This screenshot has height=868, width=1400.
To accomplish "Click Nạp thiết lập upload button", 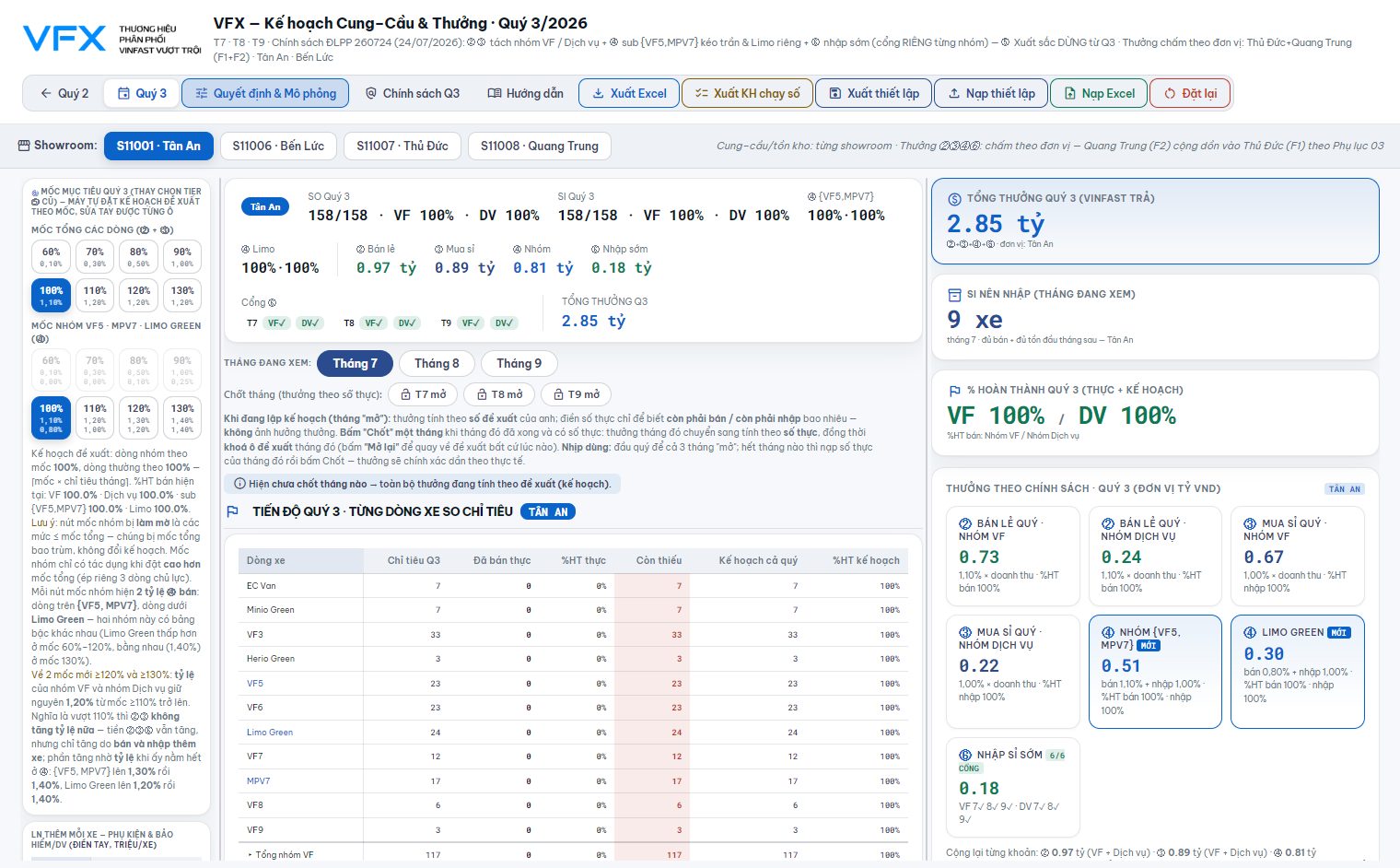I will [x=991, y=93].
